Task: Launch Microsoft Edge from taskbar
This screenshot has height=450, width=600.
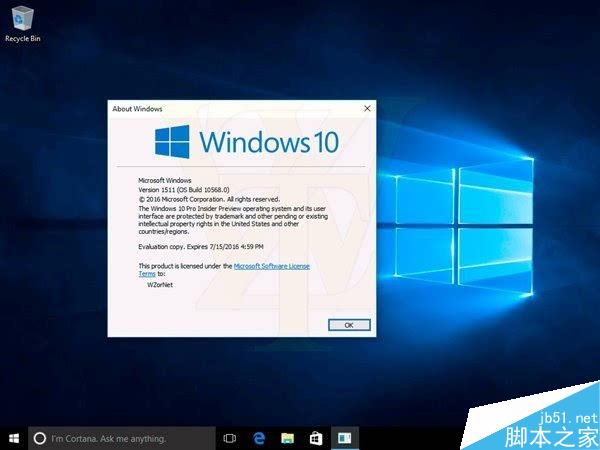Action: [259, 438]
